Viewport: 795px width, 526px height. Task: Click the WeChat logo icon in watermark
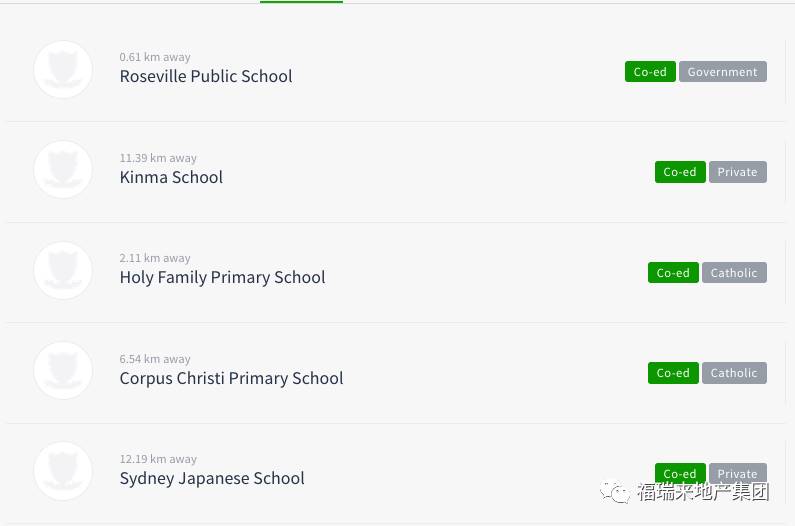point(615,492)
